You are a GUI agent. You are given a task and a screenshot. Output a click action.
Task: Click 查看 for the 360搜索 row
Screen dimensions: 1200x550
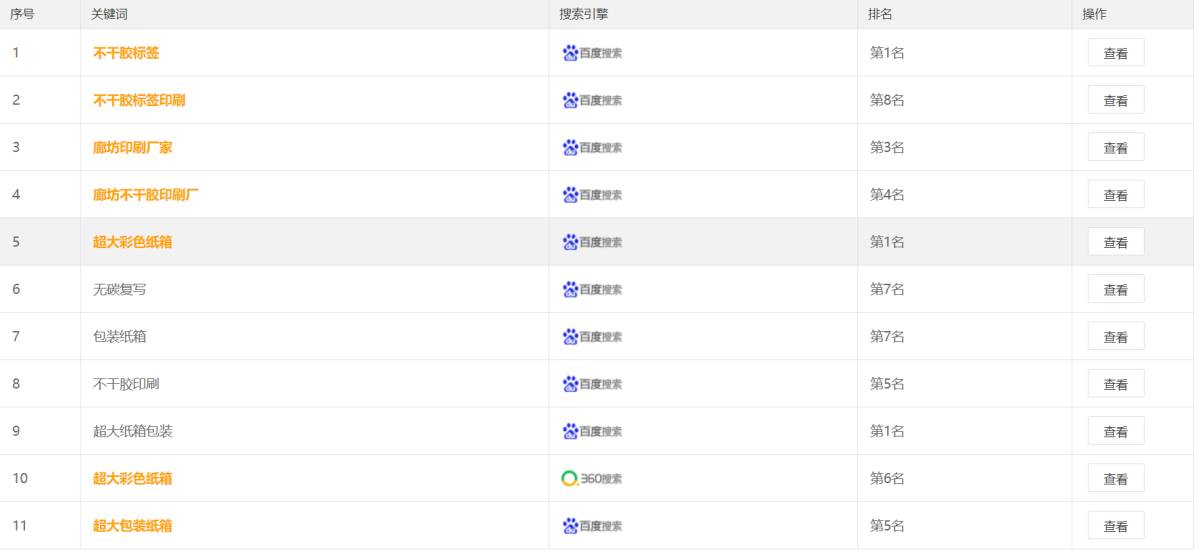pos(1116,479)
